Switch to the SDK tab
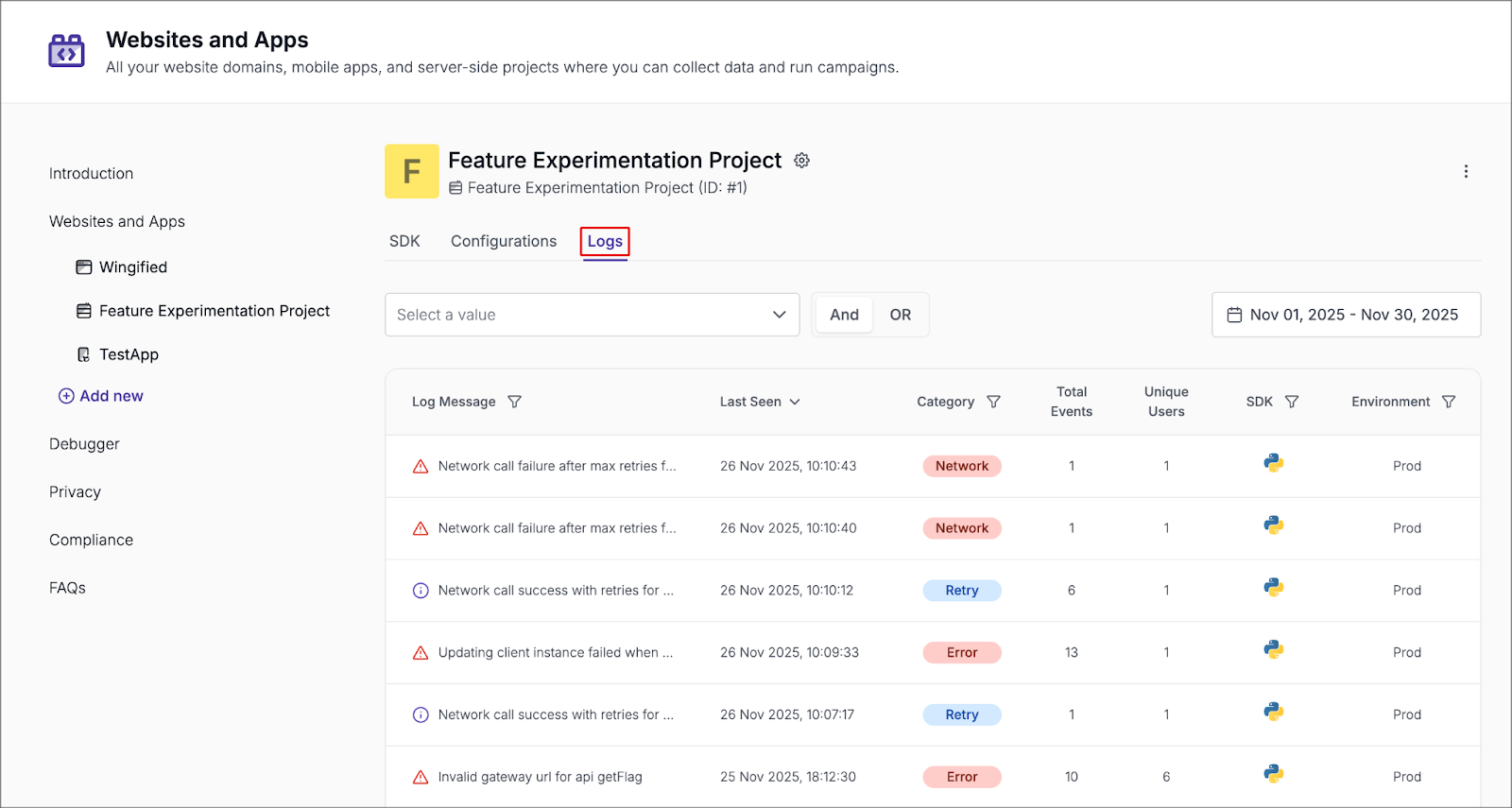Viewport: 1512px width, 808px height. click(x=404, y=241)
